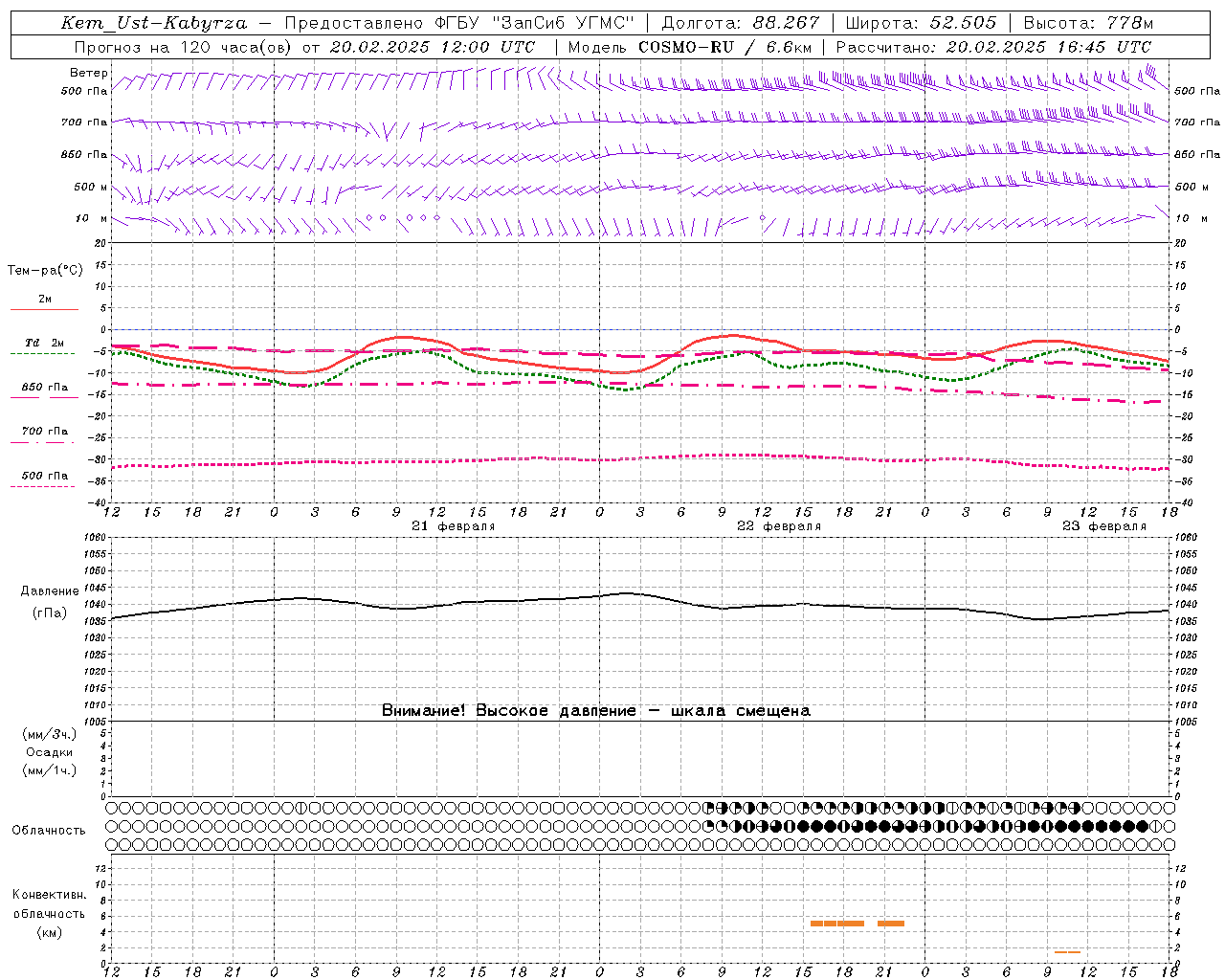
Task: Click the small orange convective bar on 23 февраля
Action: [1067, 951]
